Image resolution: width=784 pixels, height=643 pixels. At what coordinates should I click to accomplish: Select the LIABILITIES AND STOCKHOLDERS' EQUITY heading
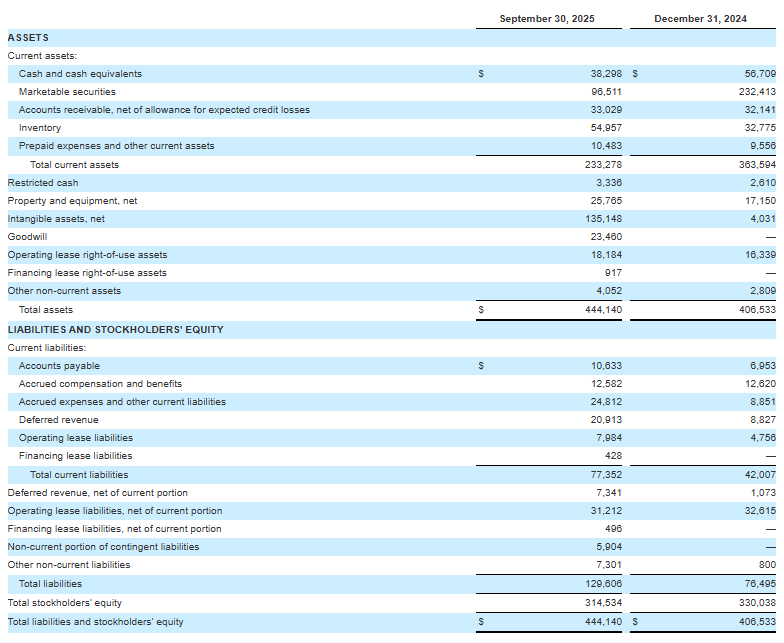pos(115,329)
